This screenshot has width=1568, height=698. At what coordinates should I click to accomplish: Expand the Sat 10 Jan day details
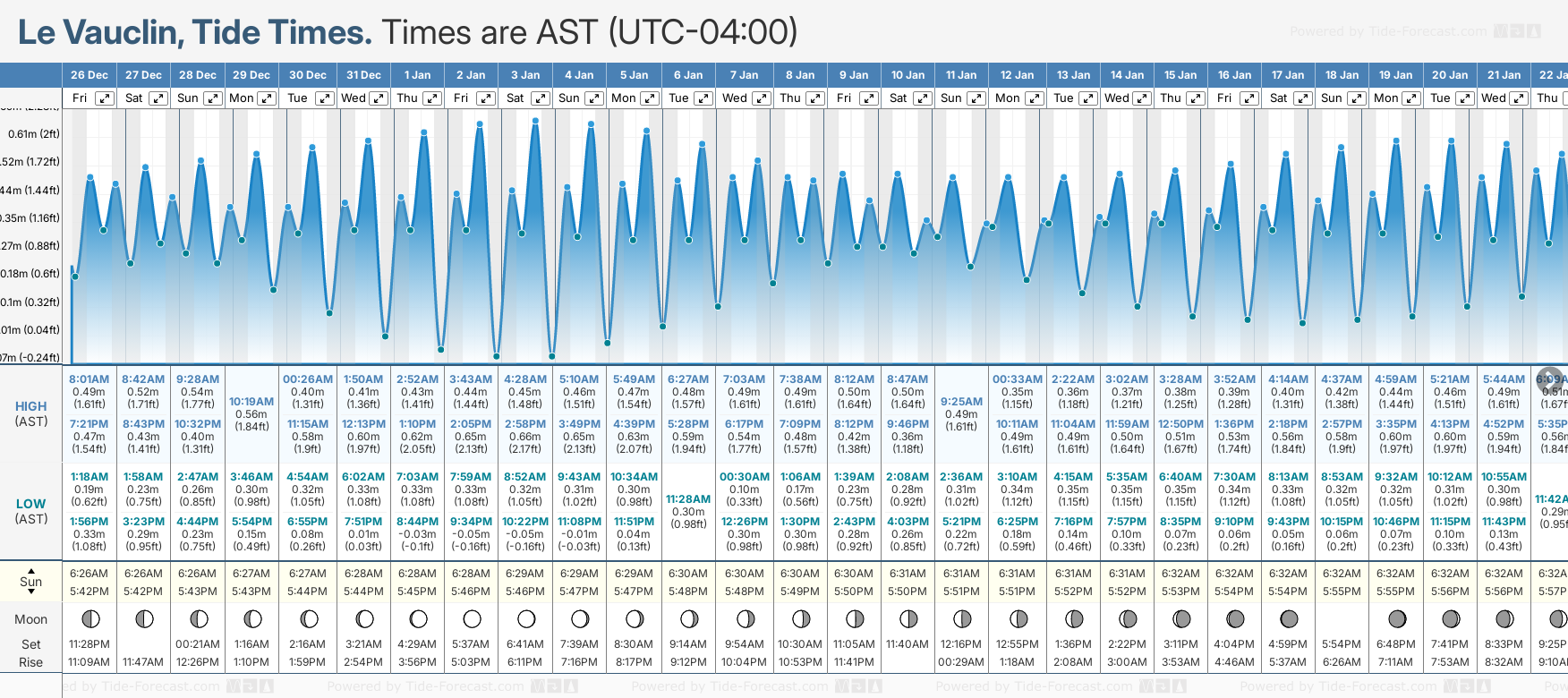pos(922,98)
